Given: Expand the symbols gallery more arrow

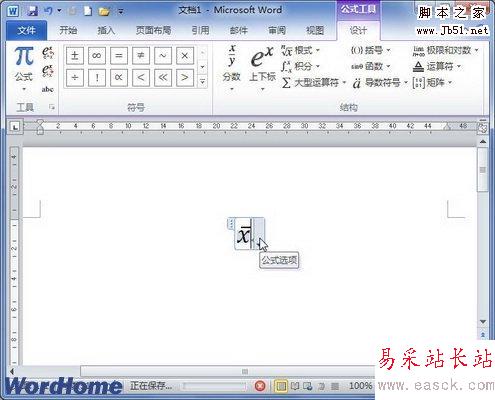Looking at the screenshot, I should [203, 82].
